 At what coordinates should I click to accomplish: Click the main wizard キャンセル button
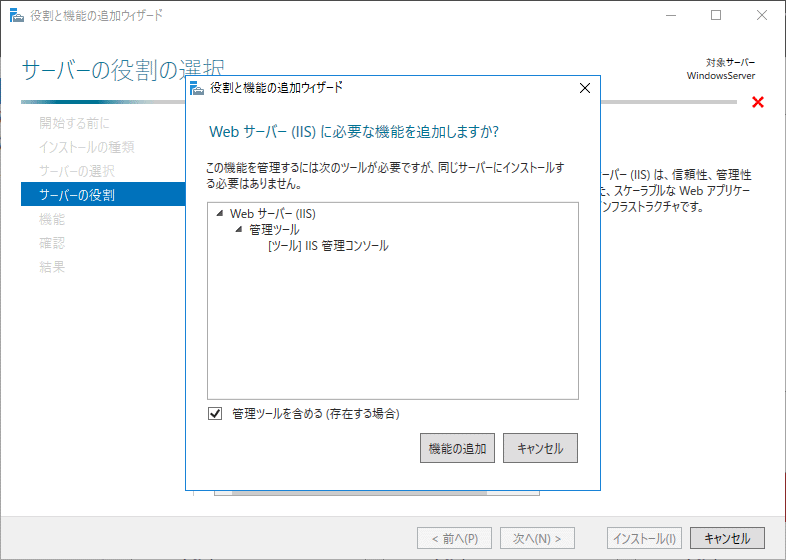[727, 538]
